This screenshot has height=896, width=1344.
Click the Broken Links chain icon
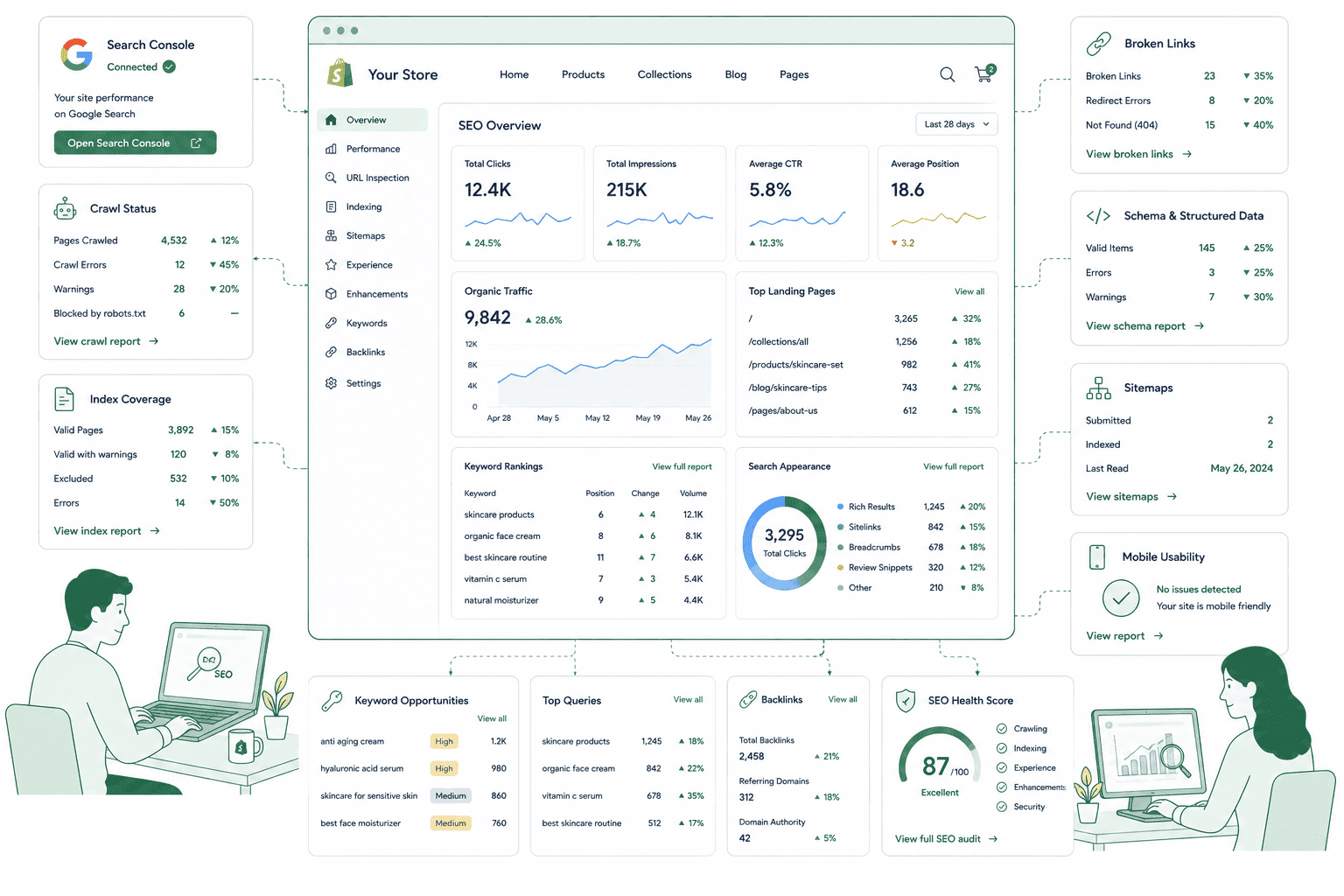1099,43
